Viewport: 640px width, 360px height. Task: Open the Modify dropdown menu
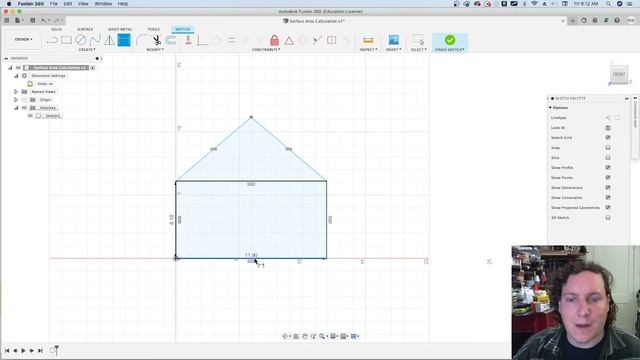click(x=155, y=49)
